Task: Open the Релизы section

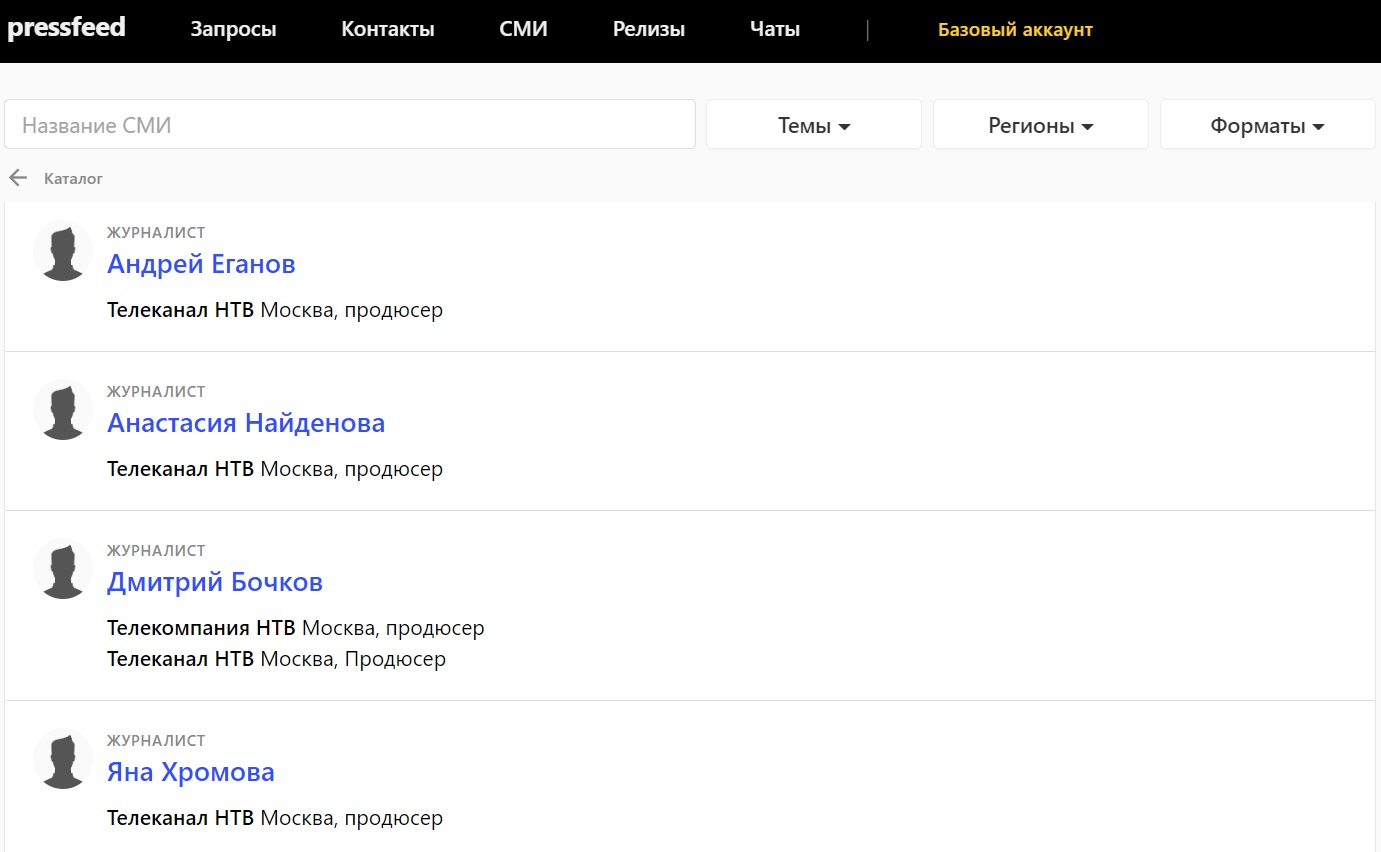Action: pos(649,30)
